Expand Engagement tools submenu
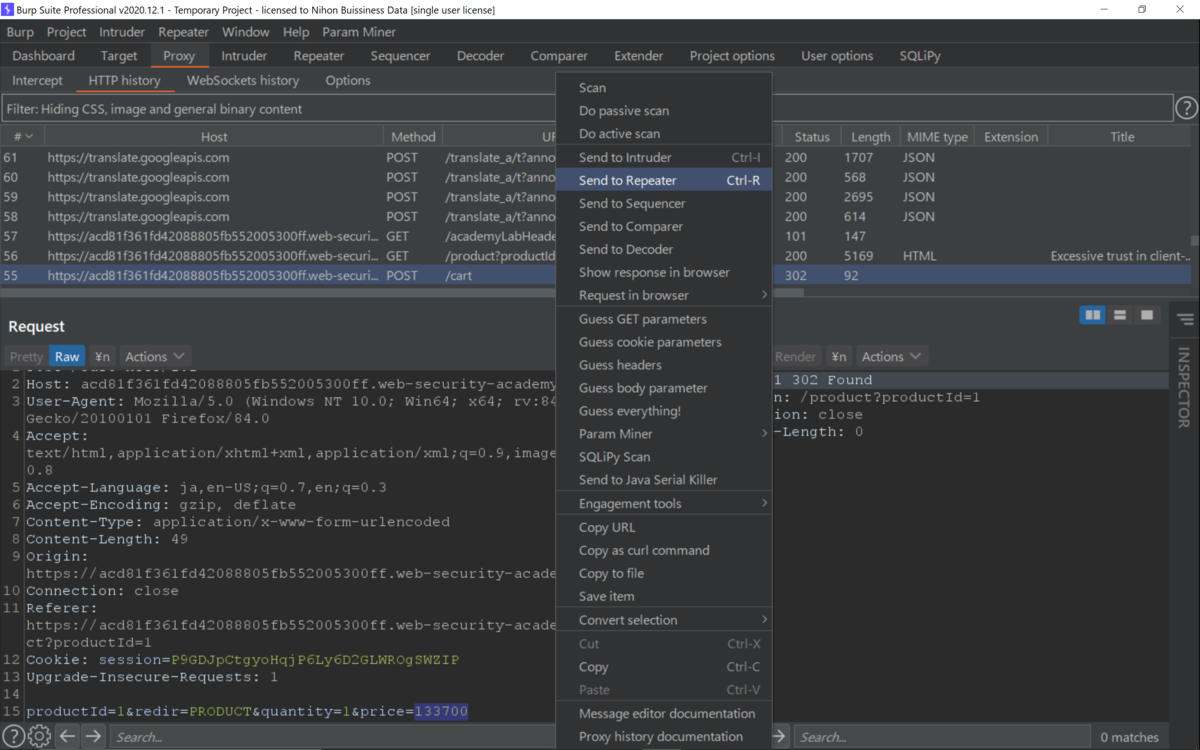This screenshot has width=1200, height=750. (663, 503)
